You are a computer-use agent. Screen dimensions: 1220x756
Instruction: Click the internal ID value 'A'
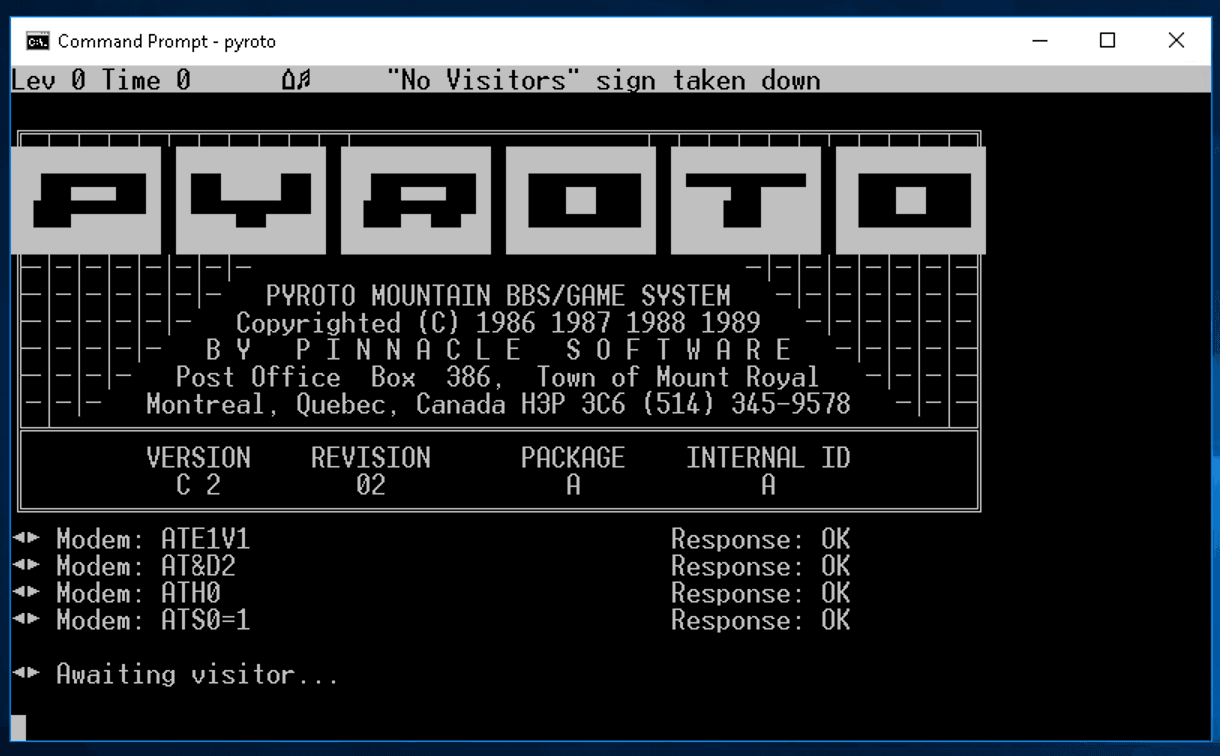coord(768,485)
